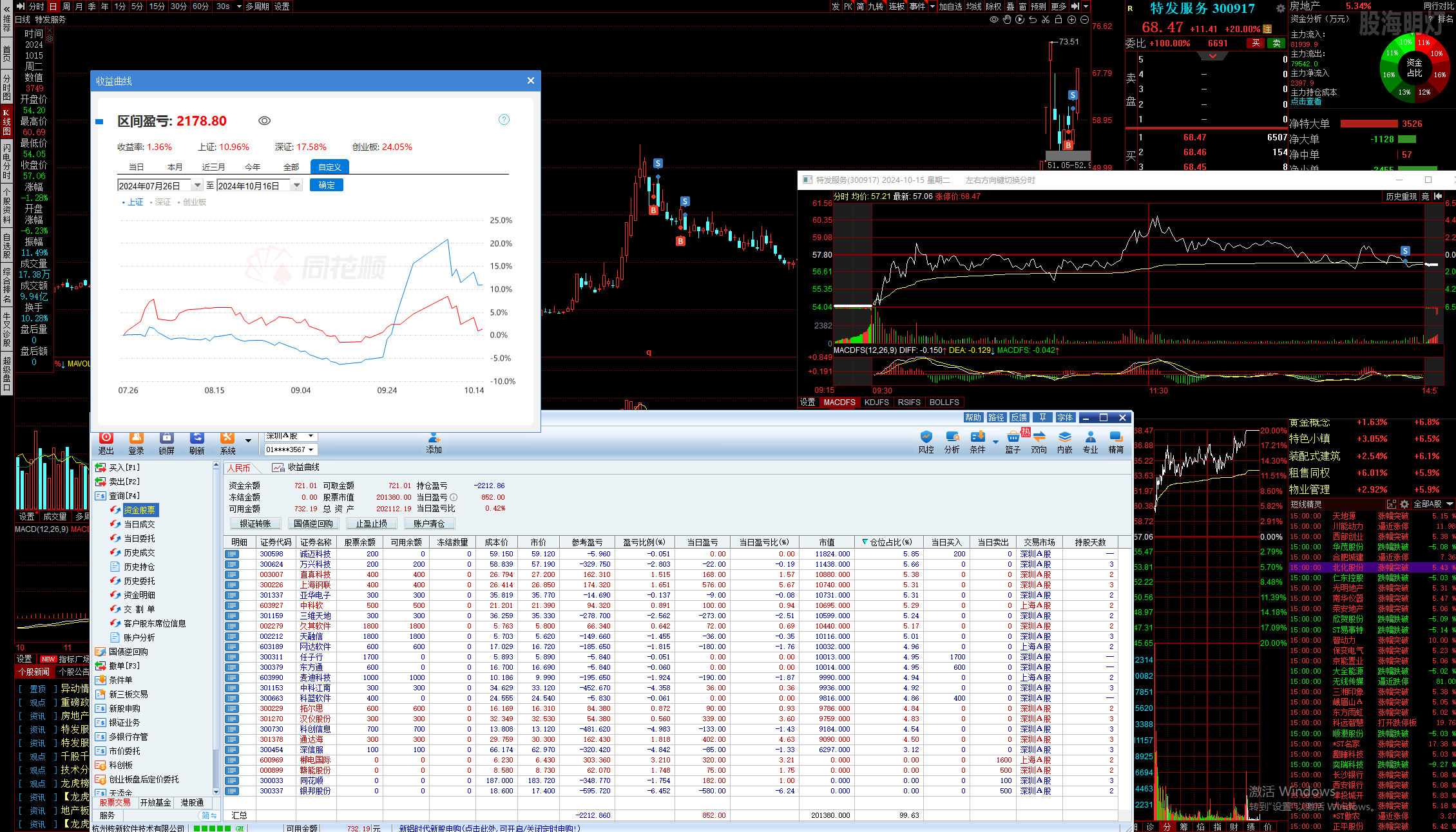Open the gear settings next to 特发服务 300917
1456x832 pixels.
click(x=1280, y=8)
